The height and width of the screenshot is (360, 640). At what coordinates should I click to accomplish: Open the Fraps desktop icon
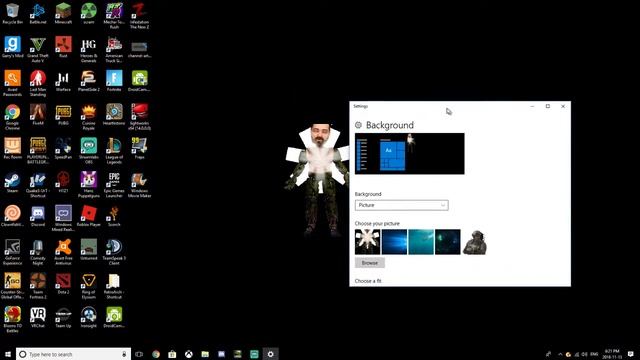tap(139, 149)
